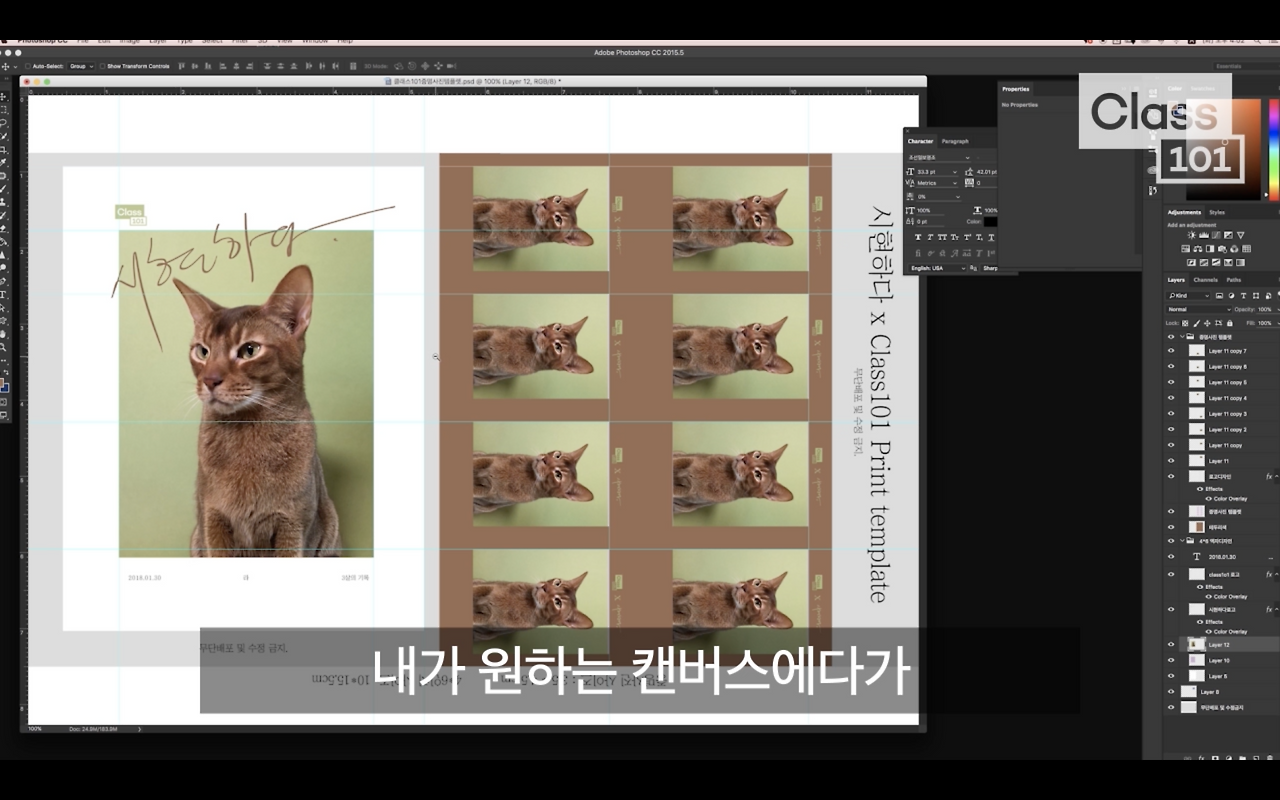Open the font size dropdown arrow
1280x800 pixels.
click(x=955, y=173)
